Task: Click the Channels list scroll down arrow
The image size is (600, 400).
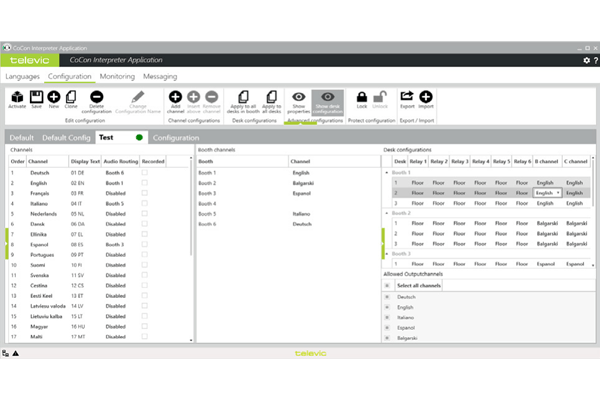Action: click(191, 340)
